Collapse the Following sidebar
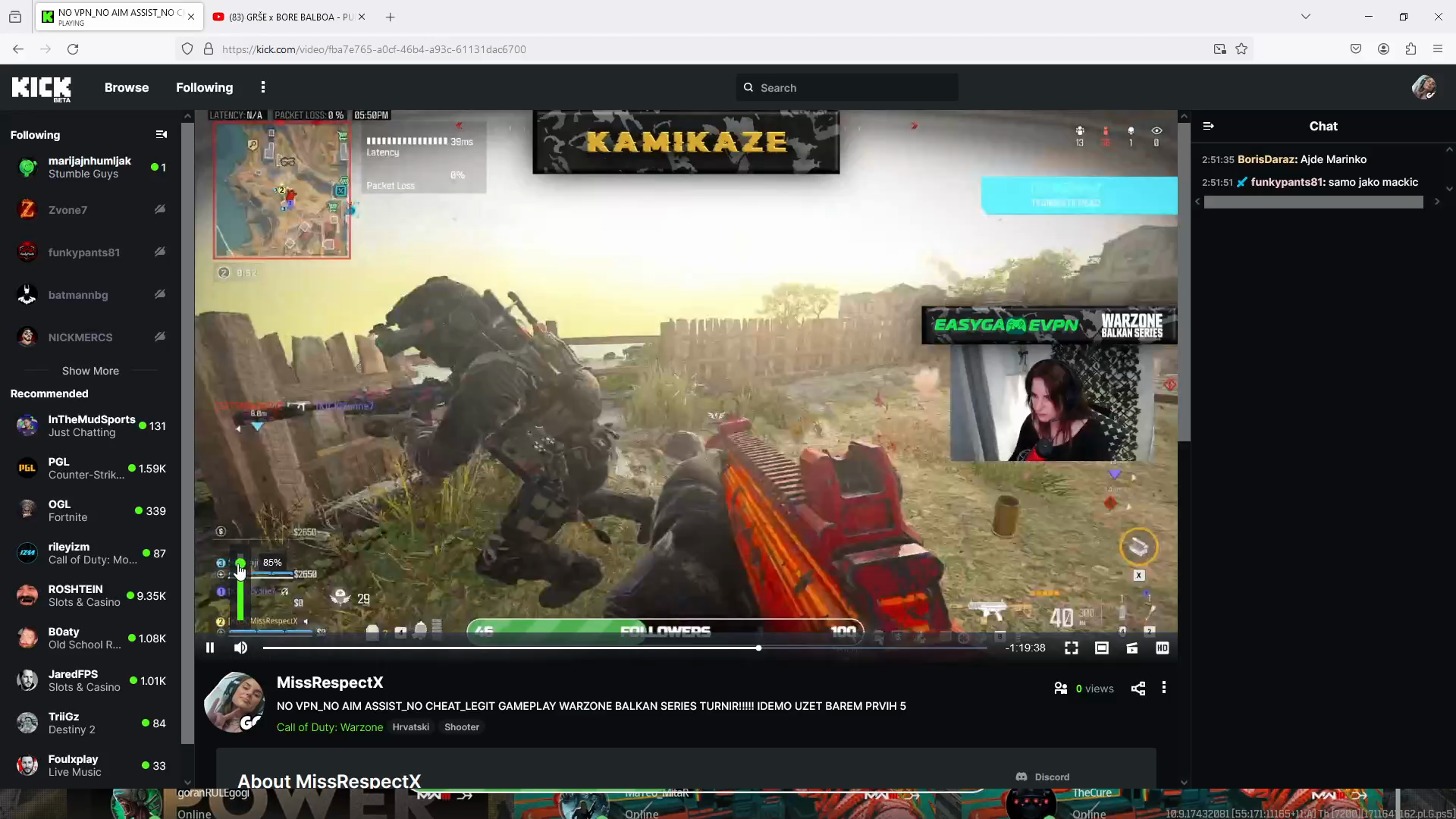This screenshot has width=1456, height=819. pos(162,134)
